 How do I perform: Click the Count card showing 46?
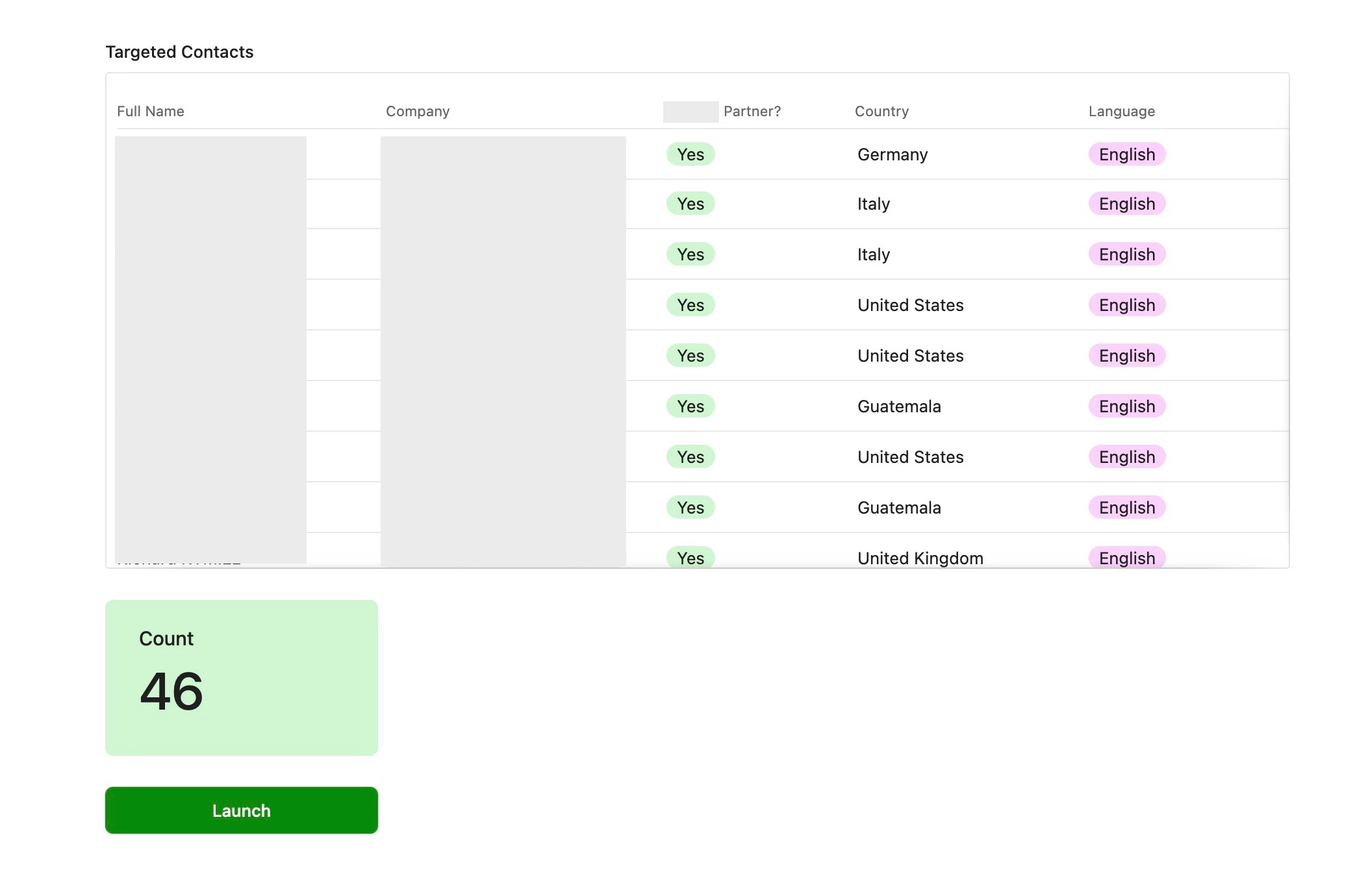241,677
